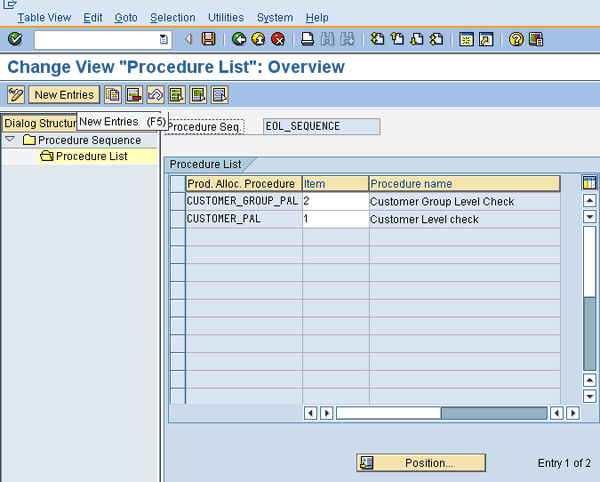Click the table settings icon above scrollbar
This screenshot has width=600, height=482.
point(589,183)
